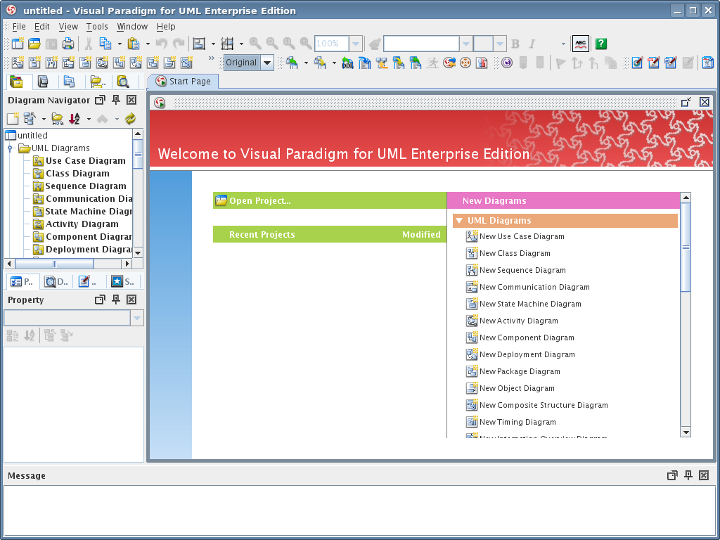Open the File menu

tap(19, 27)
